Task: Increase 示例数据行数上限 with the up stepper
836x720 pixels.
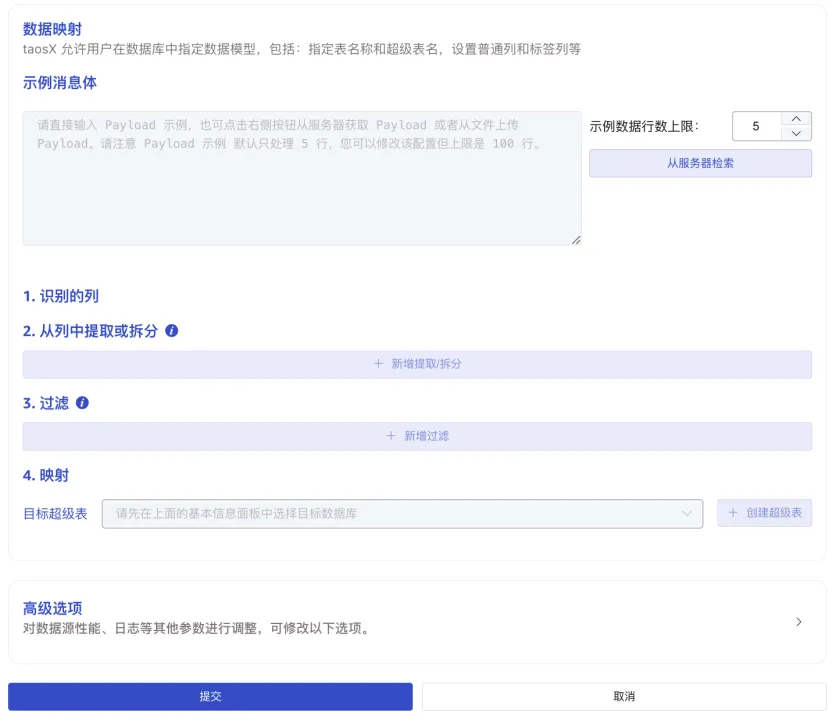Action: [796, 121]
